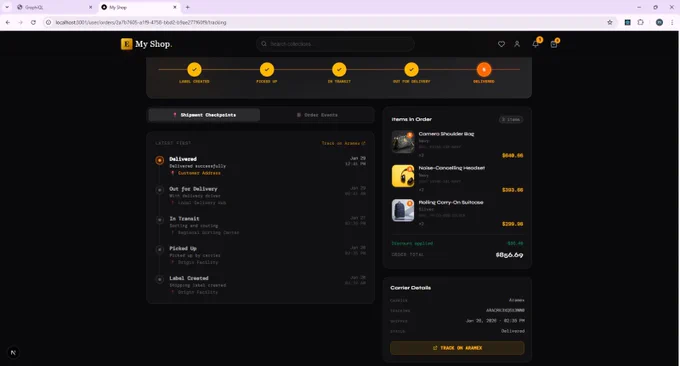
Task: Open the Noise-Cancelling Headset thumbnail
Action: coord(403,176)
